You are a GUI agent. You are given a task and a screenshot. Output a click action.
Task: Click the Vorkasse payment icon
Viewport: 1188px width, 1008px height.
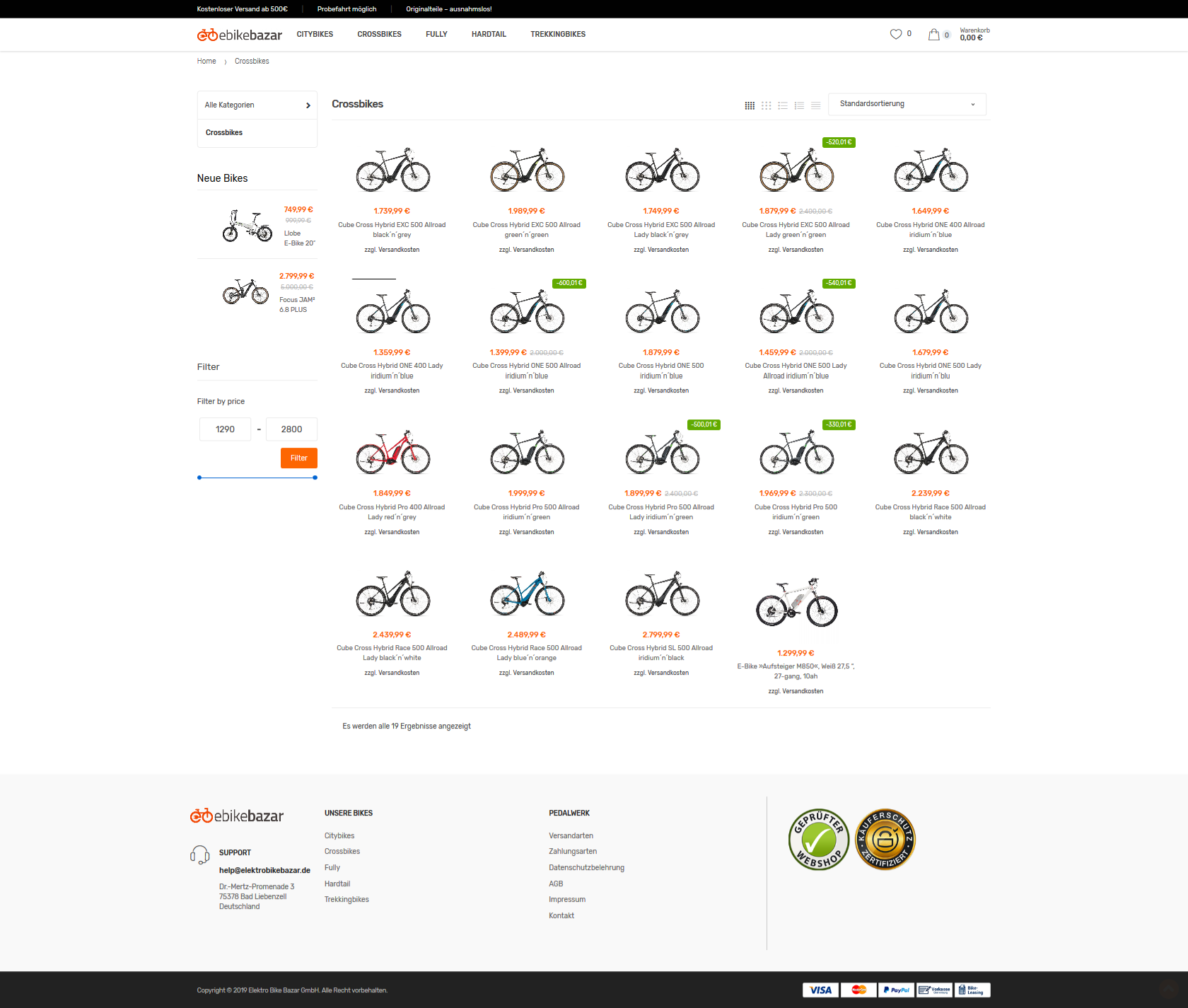(x=934, y=990)
